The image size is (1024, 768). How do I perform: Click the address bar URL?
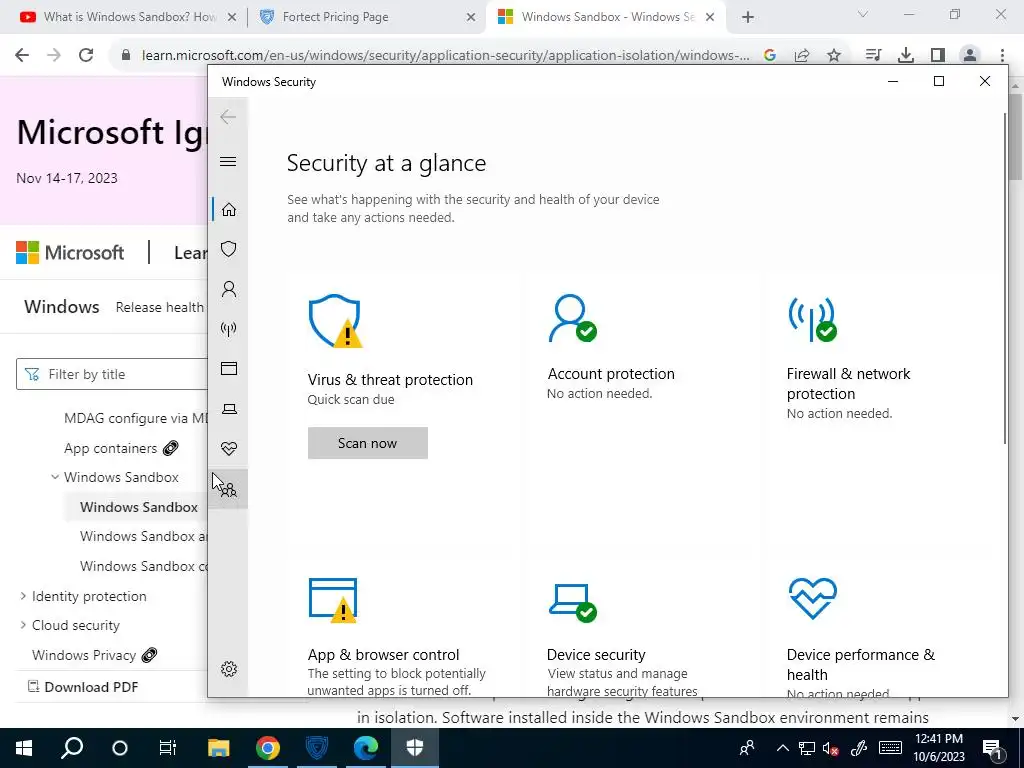[x=445, y=56]
